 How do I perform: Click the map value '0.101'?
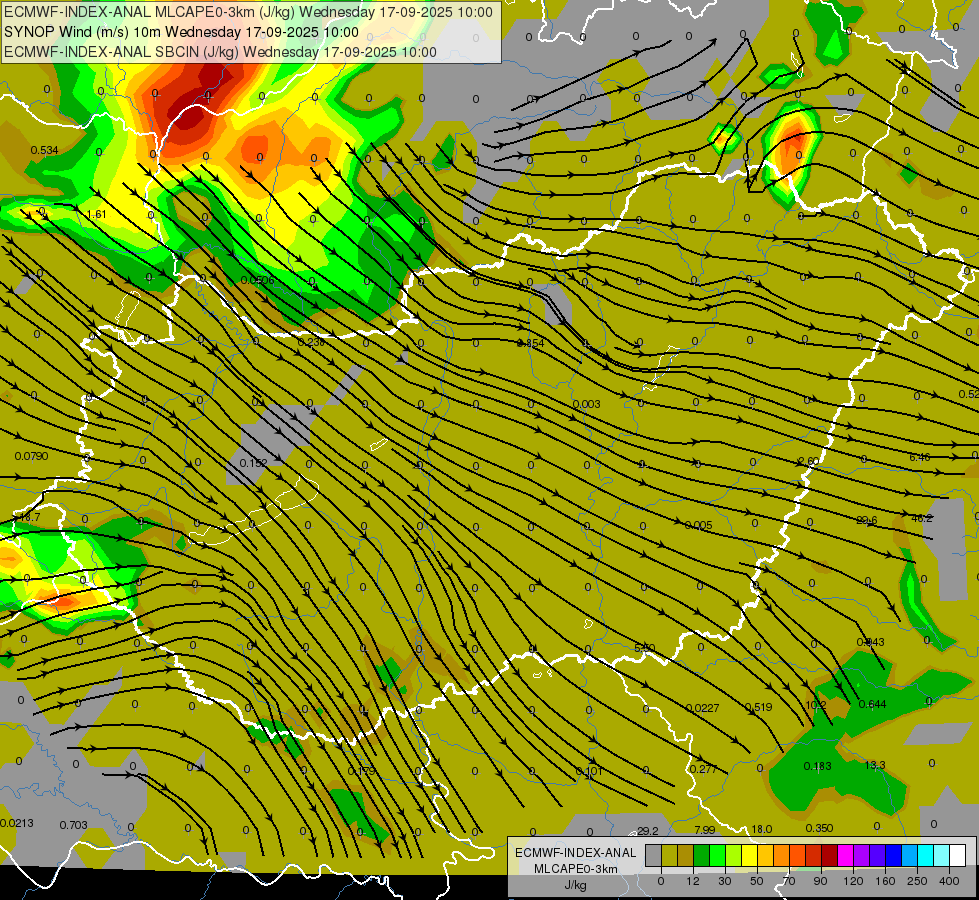[589, 771]
